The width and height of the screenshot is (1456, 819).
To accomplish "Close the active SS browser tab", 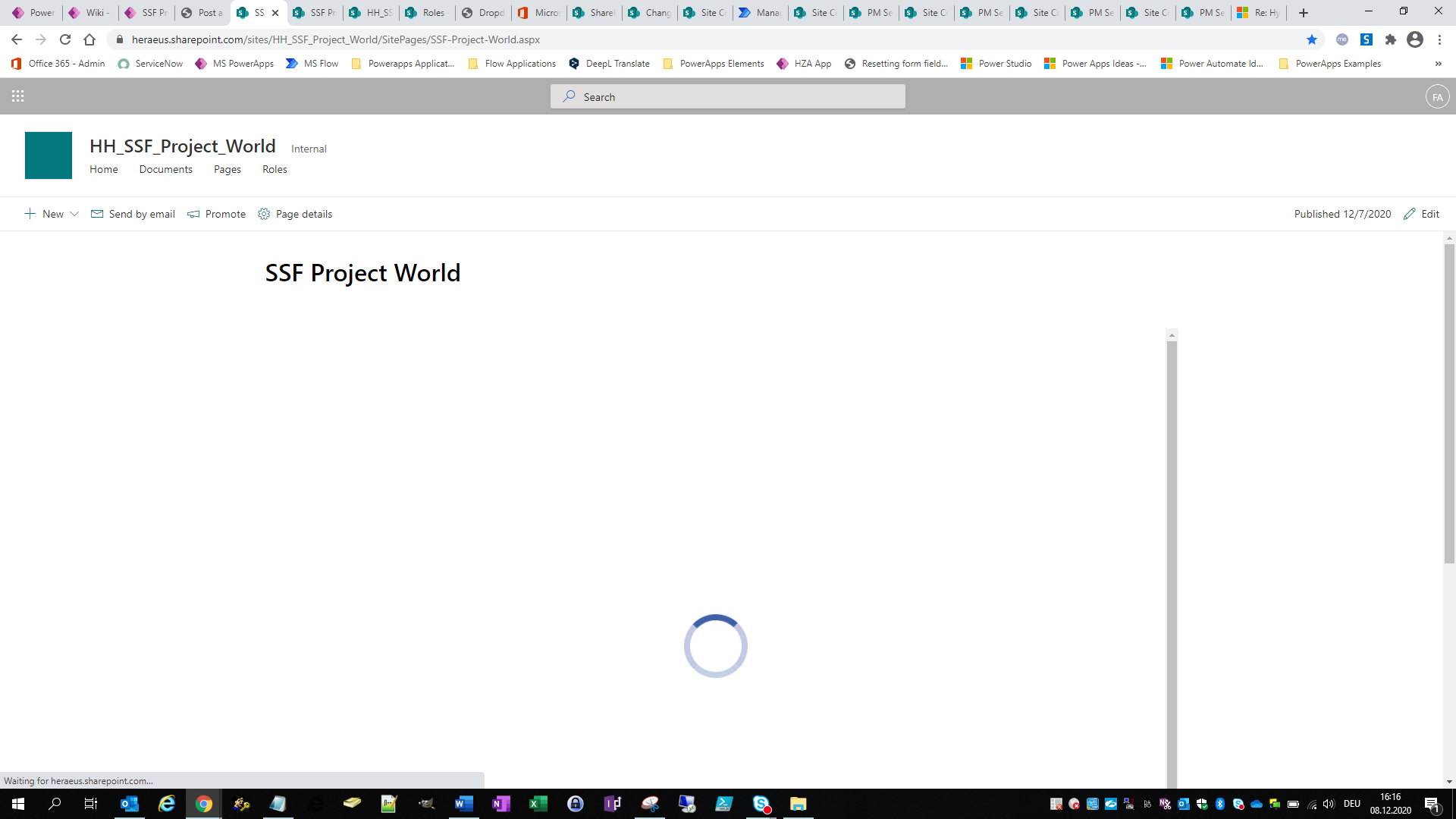I will 275,13.
